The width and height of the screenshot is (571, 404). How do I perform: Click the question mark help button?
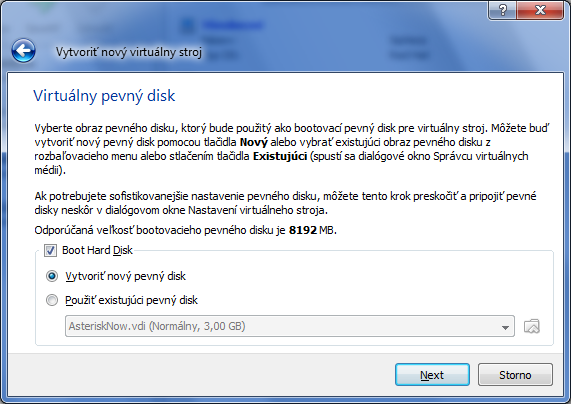pyautogui.click(x=502, y=10)
